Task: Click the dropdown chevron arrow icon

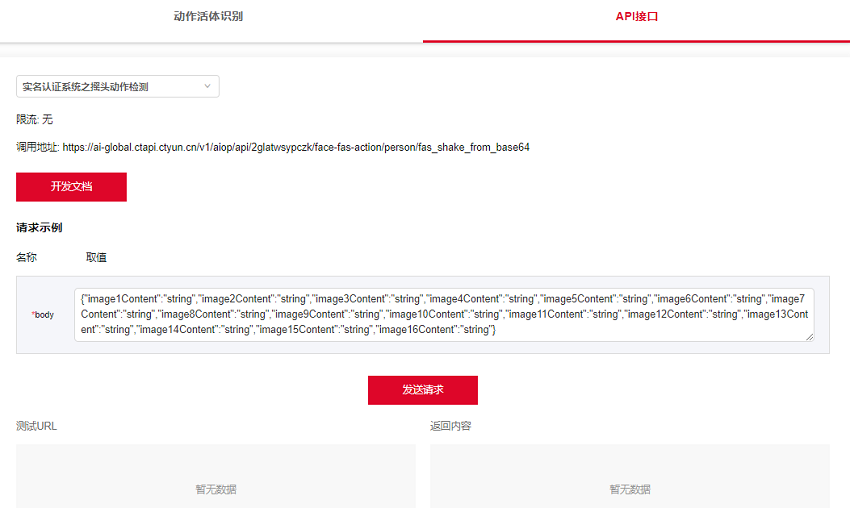Action: pyautogui.click(x=207, y=86)
